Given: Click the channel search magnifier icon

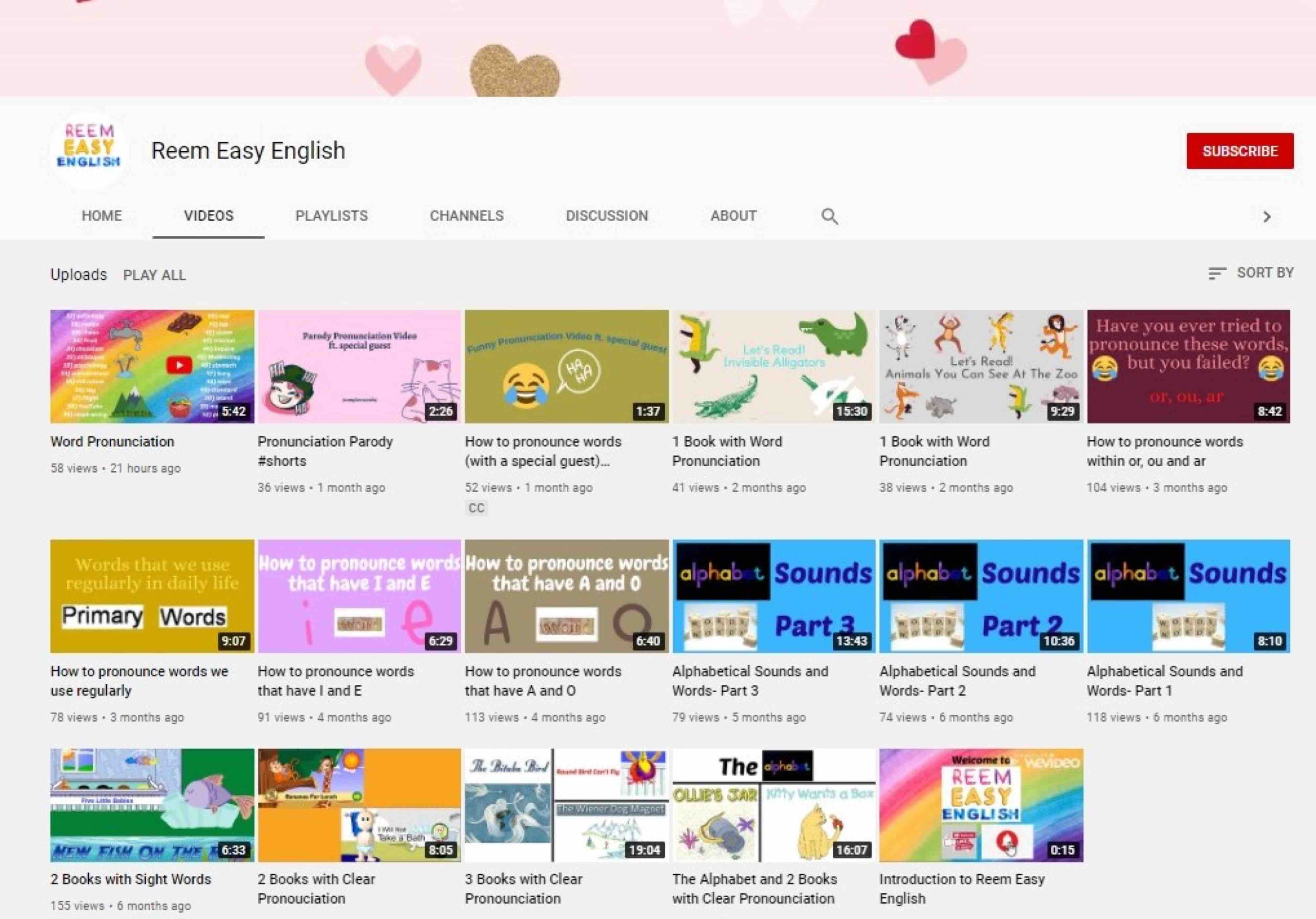Looking at the screenshot, I should coord(829,216).
